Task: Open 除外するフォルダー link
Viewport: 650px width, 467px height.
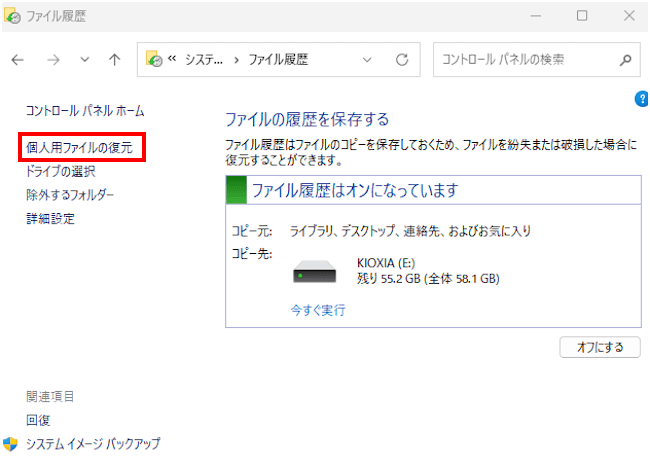Action: [x=70, y=195]
